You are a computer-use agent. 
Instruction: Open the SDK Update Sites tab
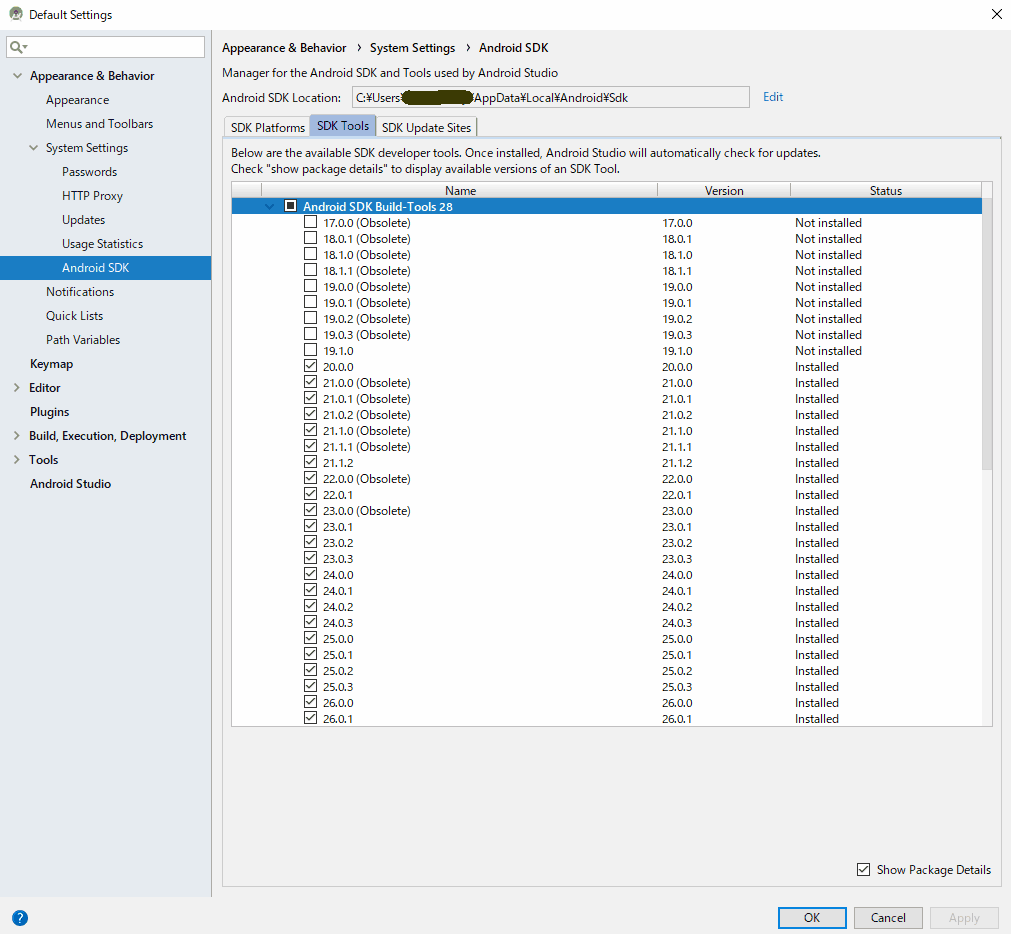tap(427, 127)
